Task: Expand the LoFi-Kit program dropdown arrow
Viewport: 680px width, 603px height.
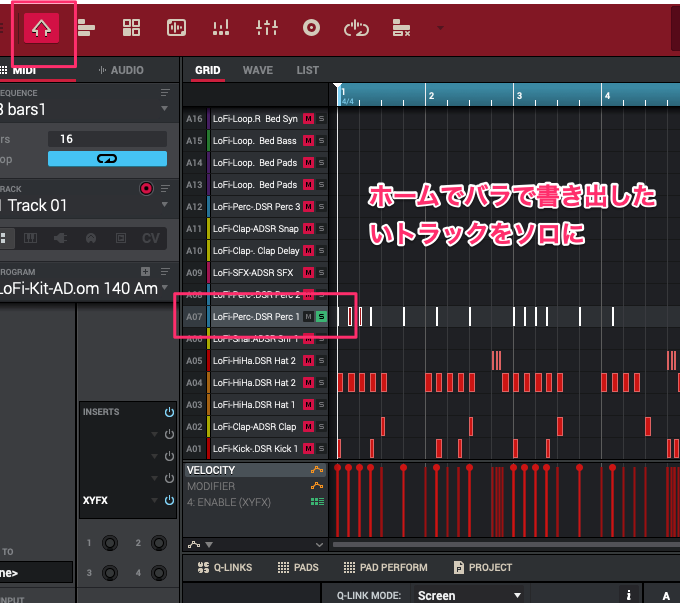Action: pos(164,287)
